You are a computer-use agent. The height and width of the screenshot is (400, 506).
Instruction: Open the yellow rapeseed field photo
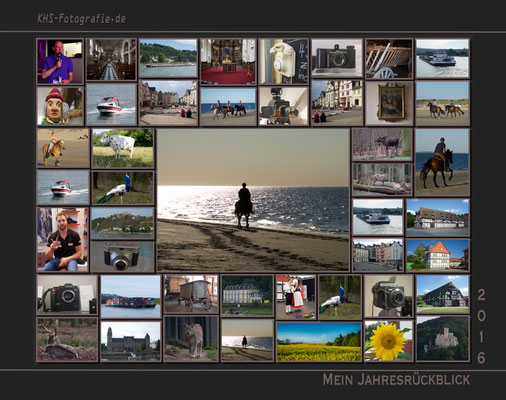[319, 341]
